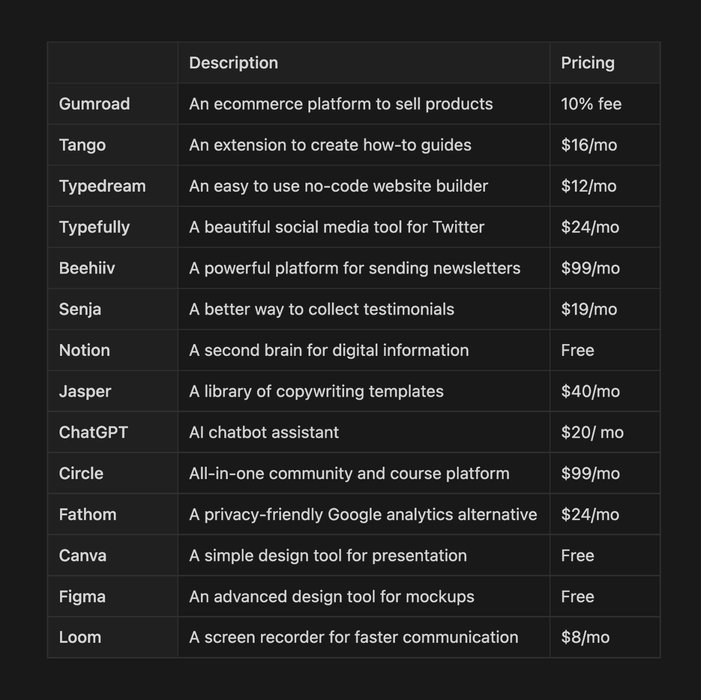Select the Figma name cell
701x700 pixels.
[81, 596]
